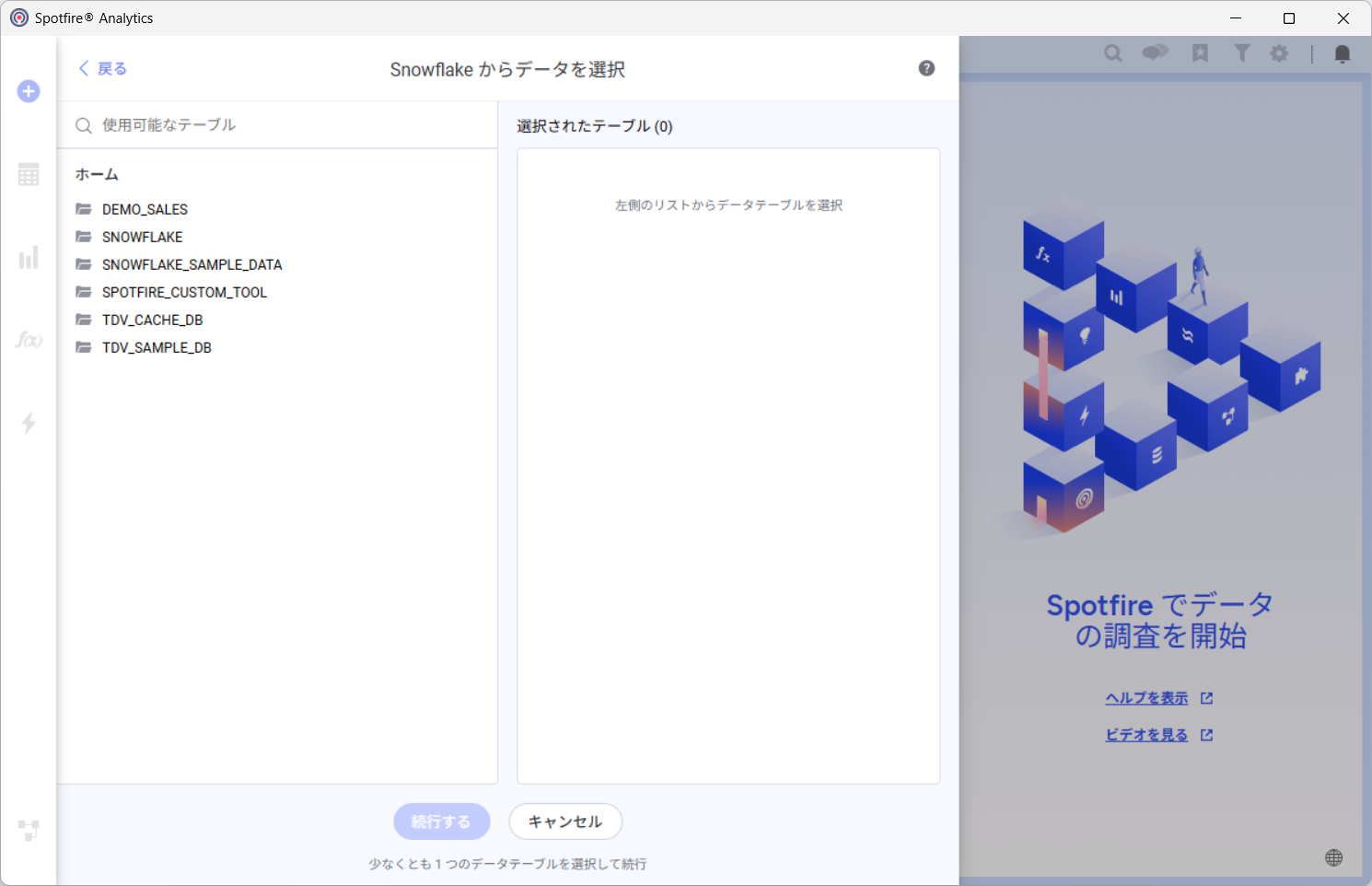Click the globe language icon
The height and width of the screenshot is (886, 1372).
pyautogui.click(x=1333, y=857)
